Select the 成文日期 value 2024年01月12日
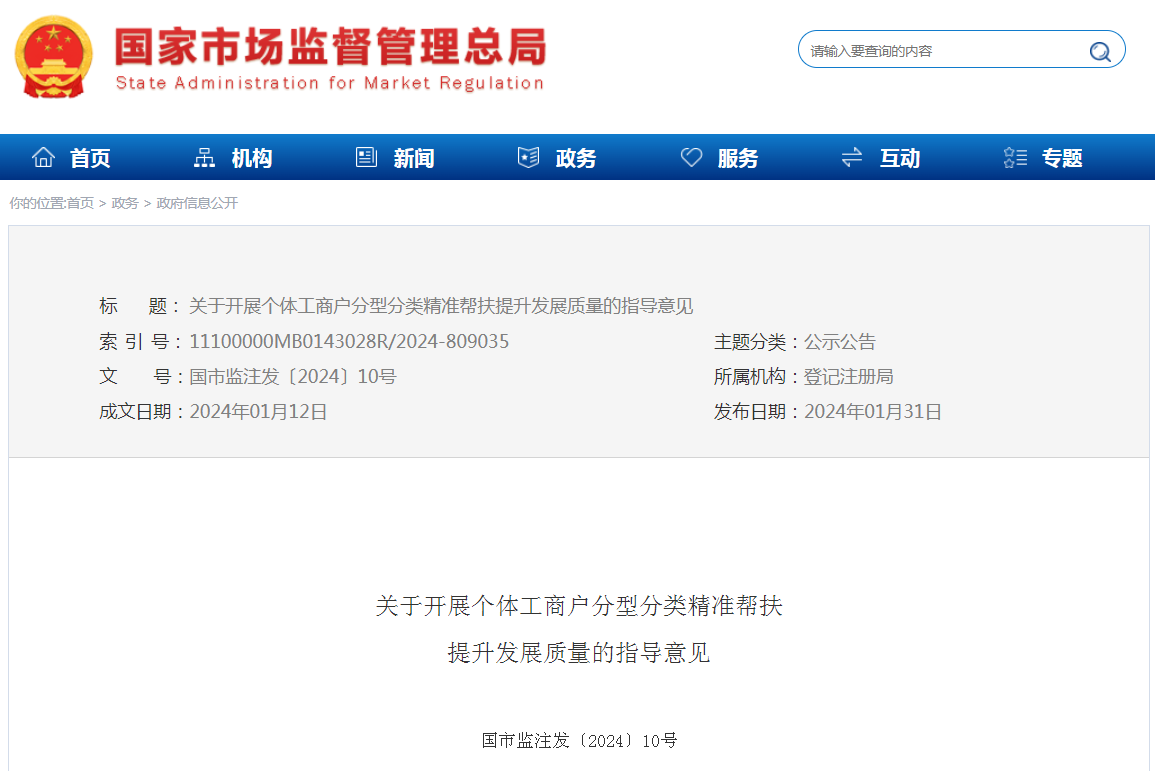1155x771 pixels. 258,412
